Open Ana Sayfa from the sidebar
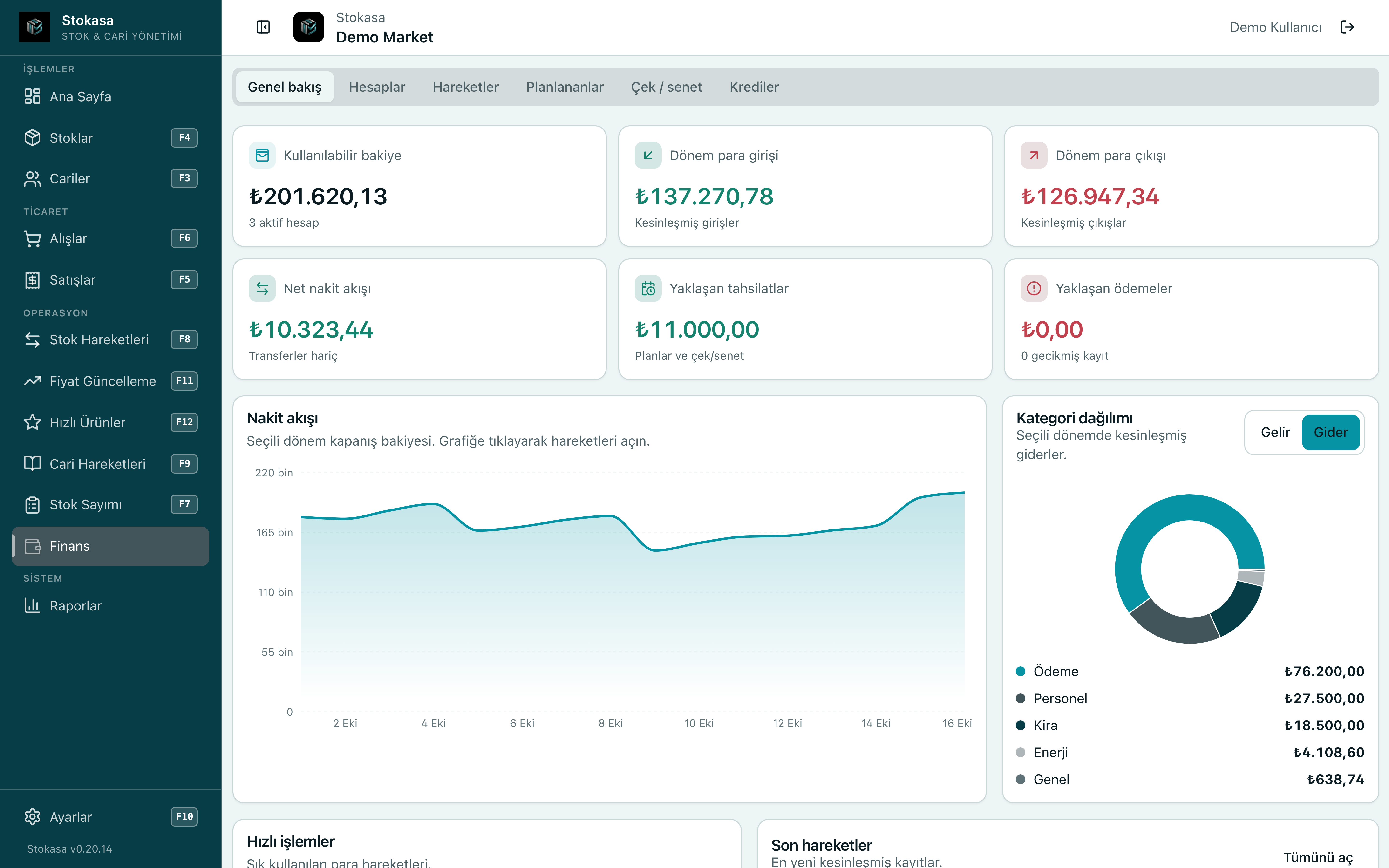This screenshot has width=1389, height=868. click(110, 96)
